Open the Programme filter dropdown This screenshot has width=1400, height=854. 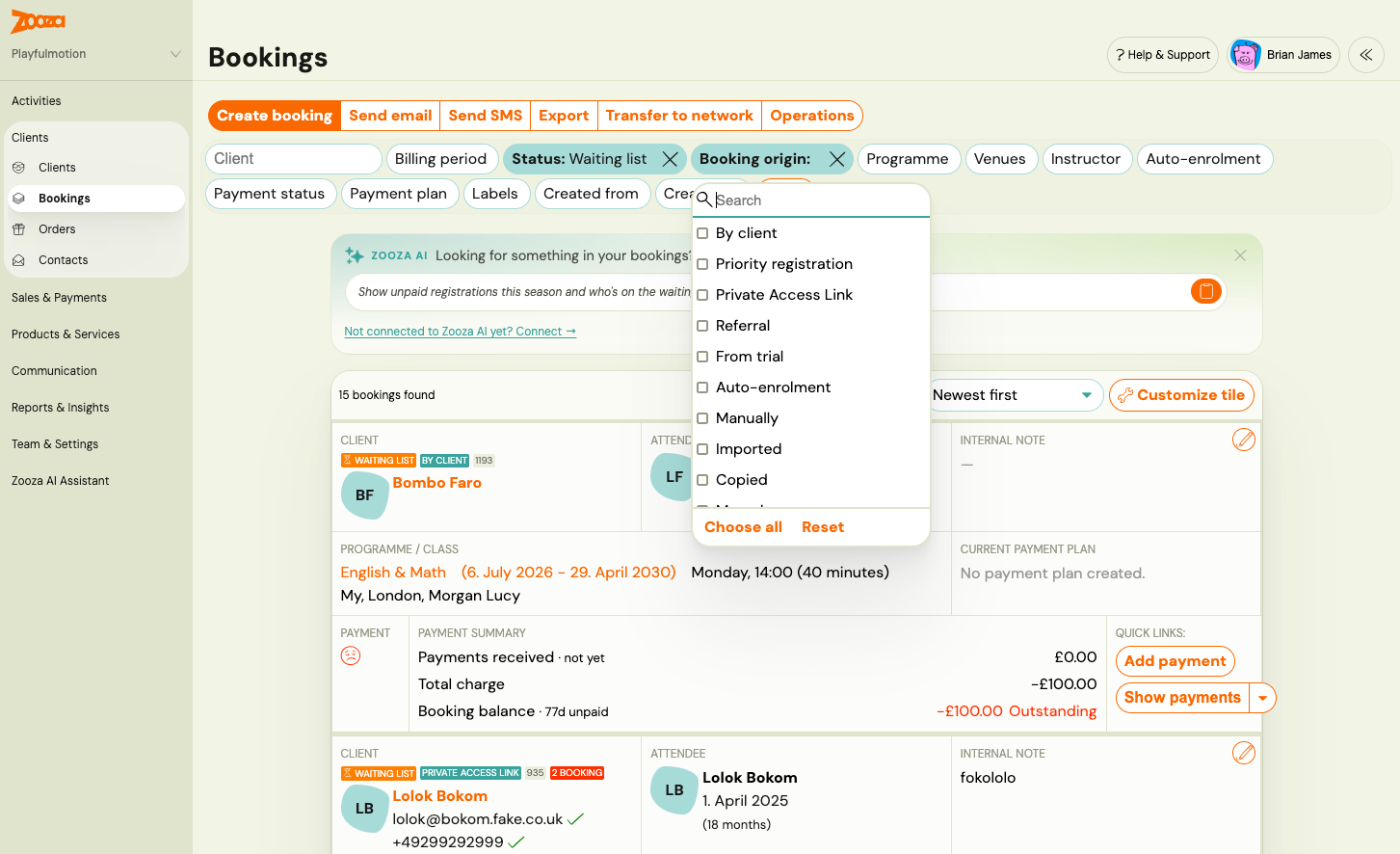[x=908, y=159]
